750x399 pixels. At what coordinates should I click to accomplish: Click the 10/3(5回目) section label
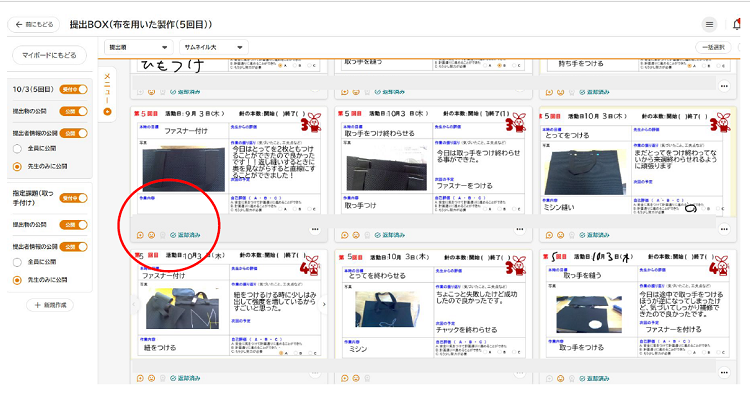pos(33,89)
